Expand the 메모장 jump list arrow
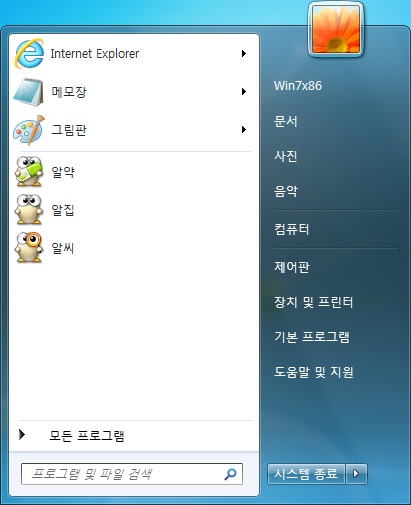411x505 pixels. 244,91
